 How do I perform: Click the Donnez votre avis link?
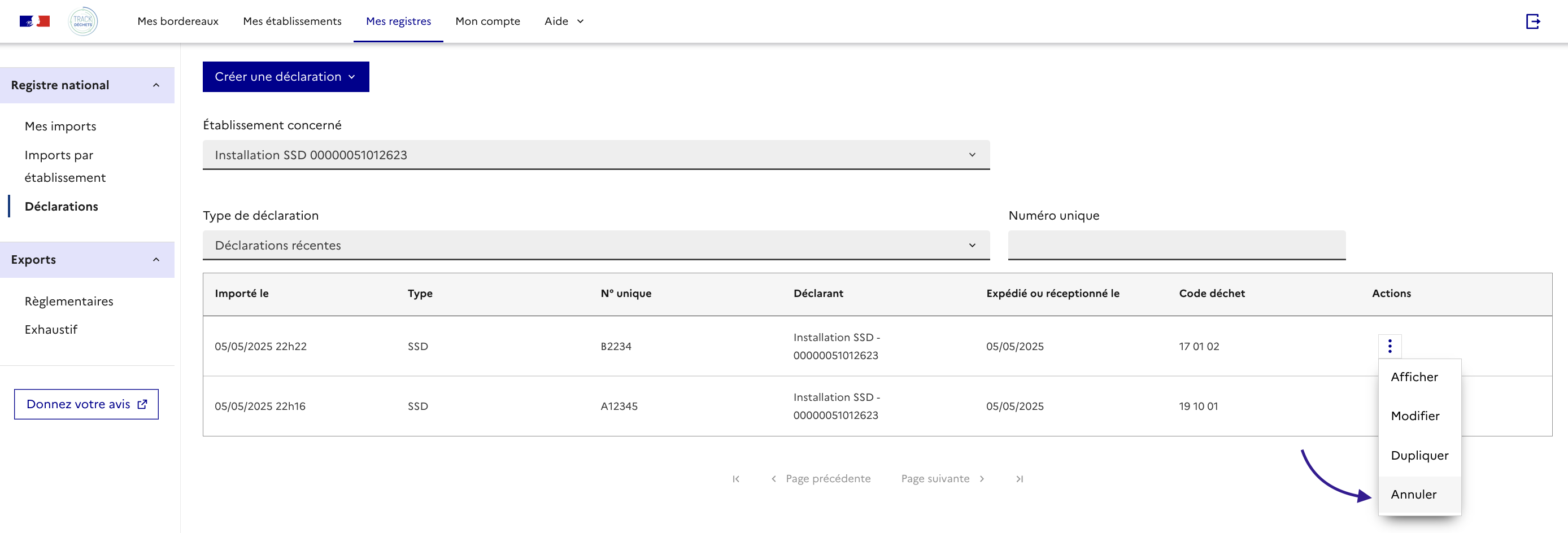click(x=86, y=405)
